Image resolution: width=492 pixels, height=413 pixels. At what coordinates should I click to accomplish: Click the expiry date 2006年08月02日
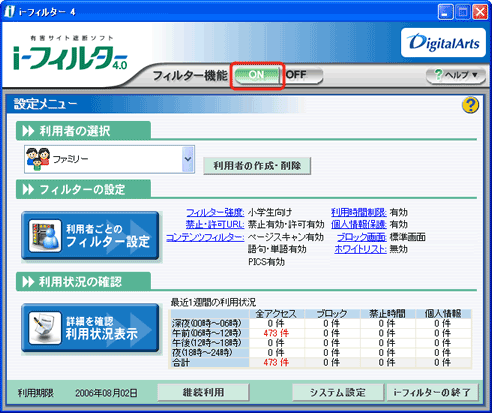[106, 393]
